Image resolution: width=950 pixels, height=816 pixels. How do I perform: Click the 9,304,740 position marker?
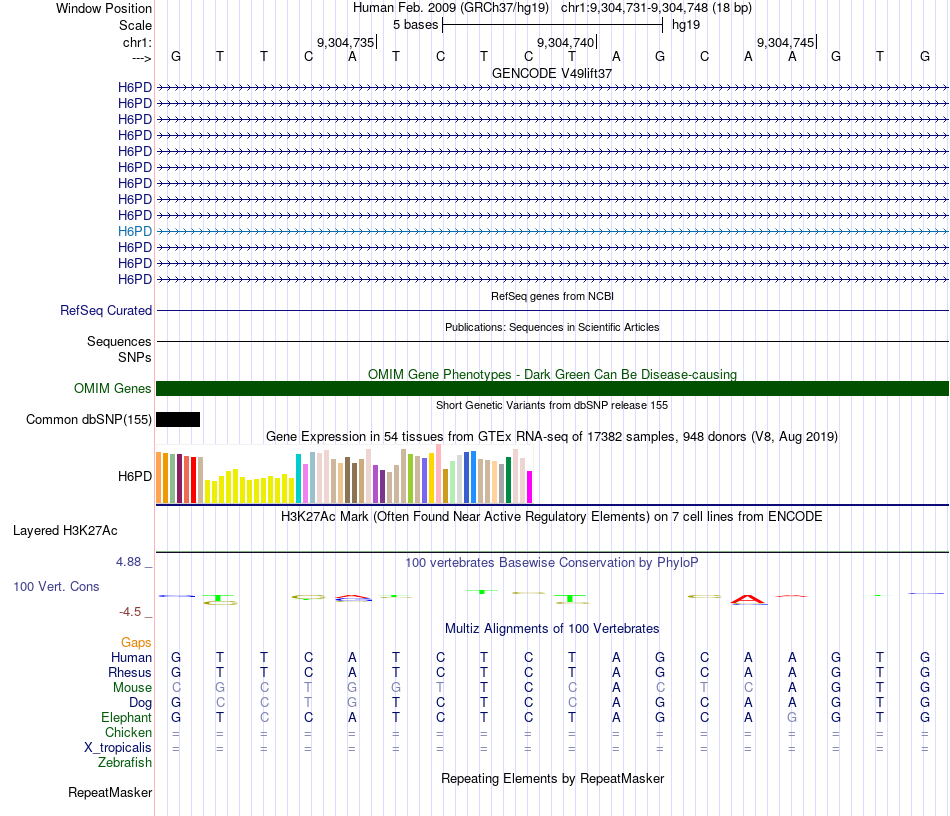565,42
